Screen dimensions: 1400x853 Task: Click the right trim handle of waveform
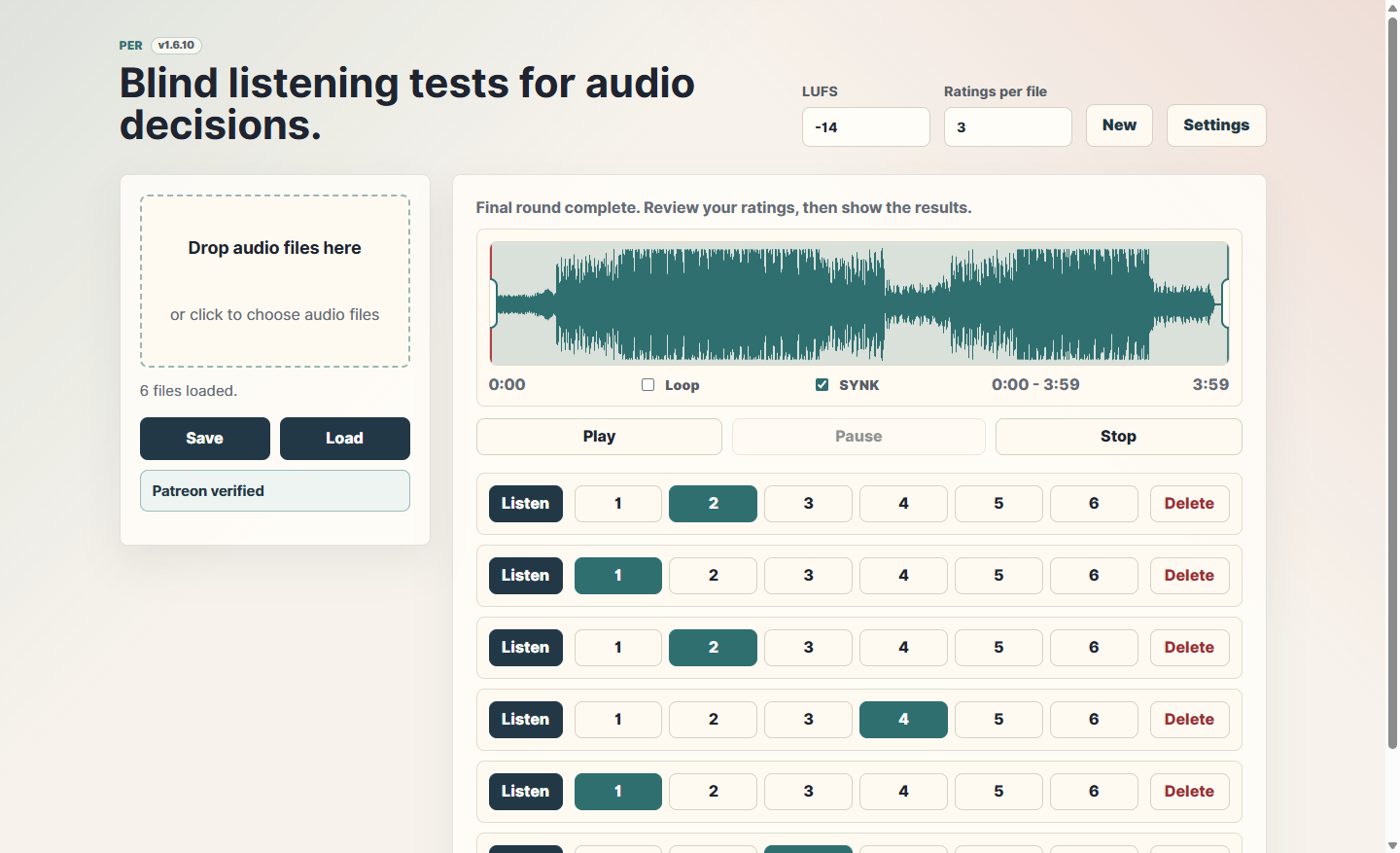1225,303
